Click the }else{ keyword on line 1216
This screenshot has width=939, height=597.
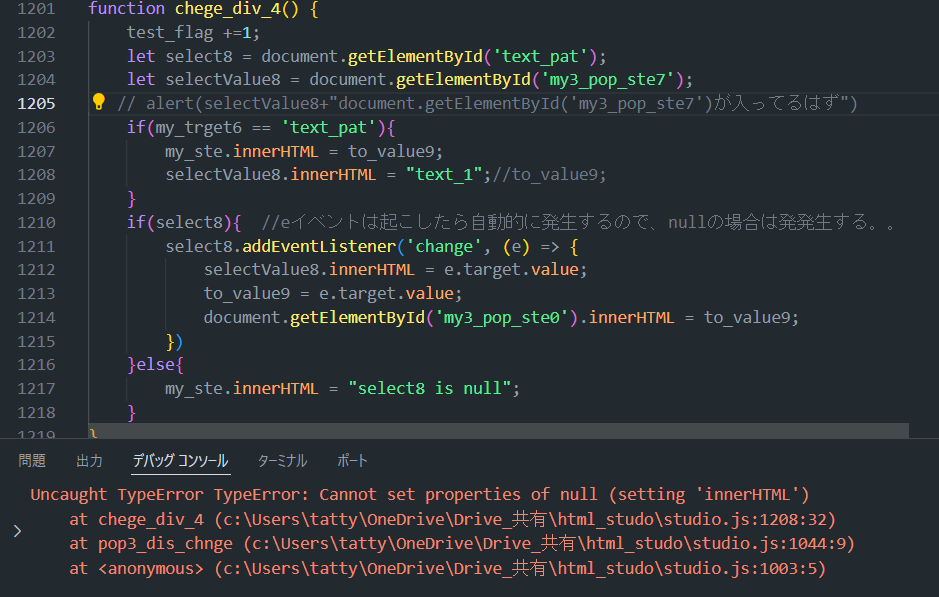tap(155, 365)
